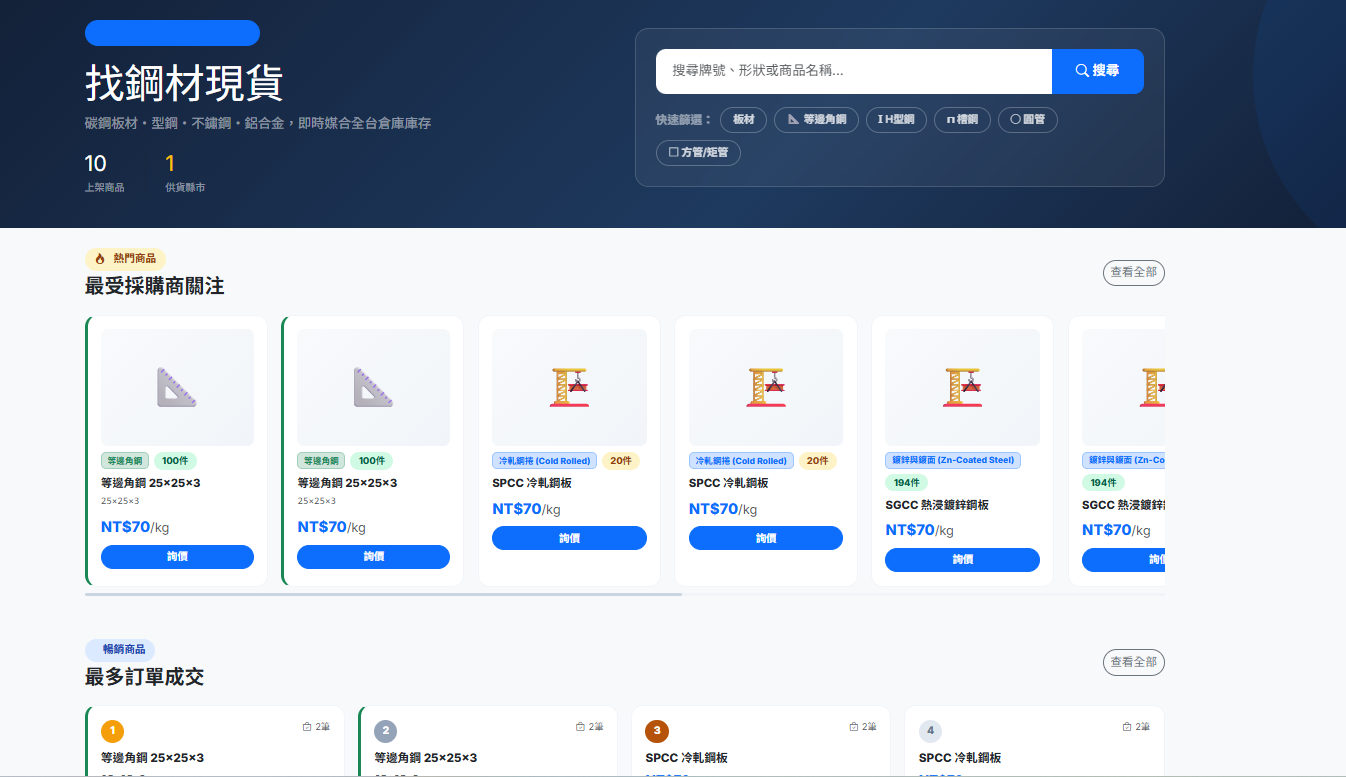The image size is (1346, 777).
Task: Click the order count icon on rank 2 card
Action: coord(580,727)
